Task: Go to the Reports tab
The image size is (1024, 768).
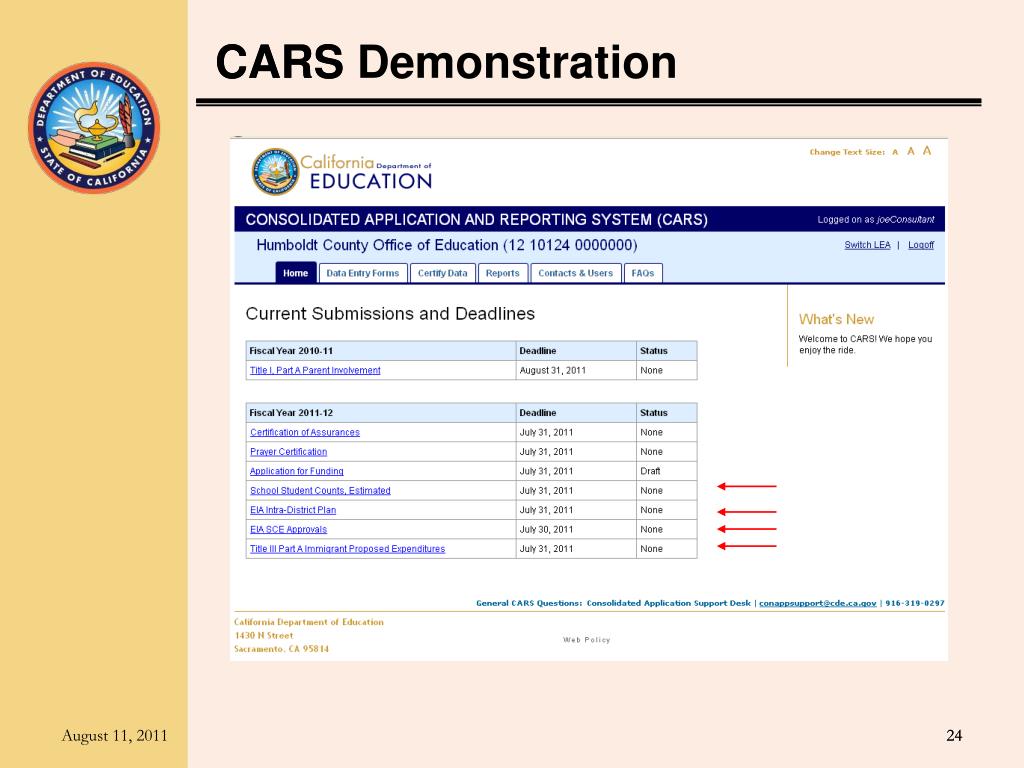Action: pyautogui.click(x=503, y=273)
